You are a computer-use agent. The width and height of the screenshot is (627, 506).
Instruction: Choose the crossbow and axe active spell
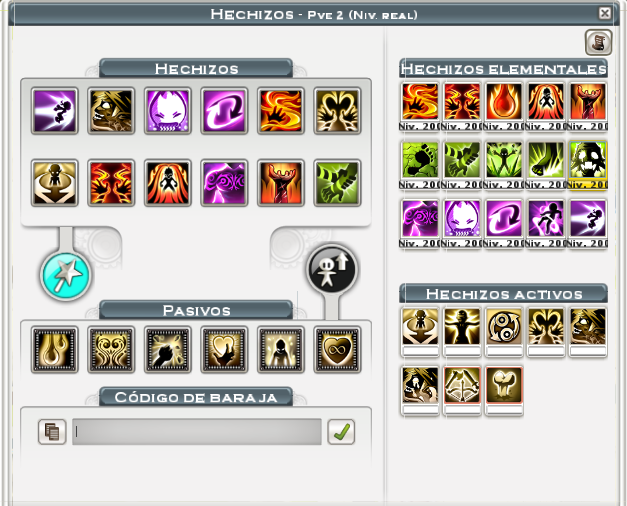point(462,385)
